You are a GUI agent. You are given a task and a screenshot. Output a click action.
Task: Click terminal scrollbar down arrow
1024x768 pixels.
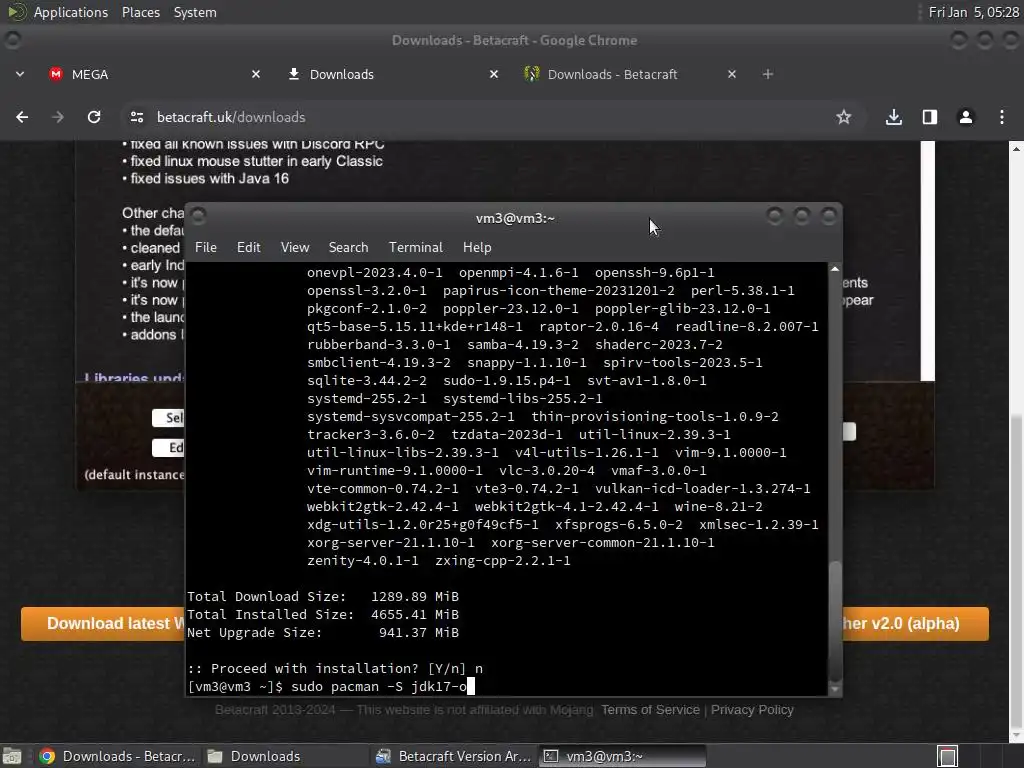(835, 689)
